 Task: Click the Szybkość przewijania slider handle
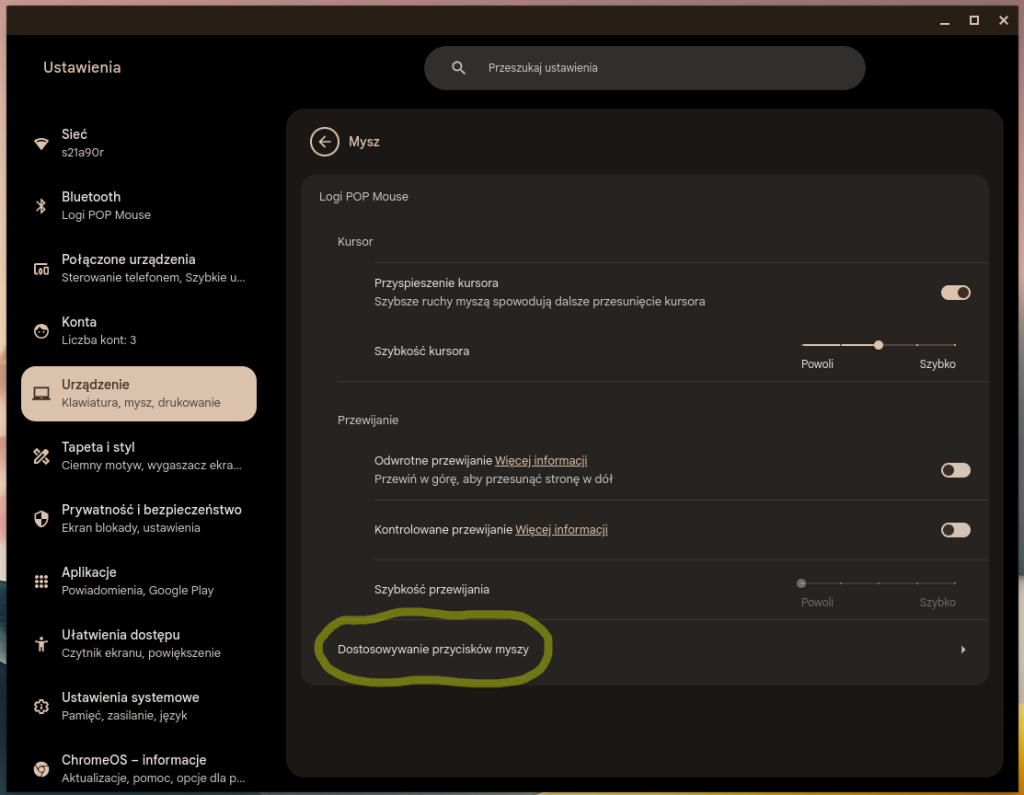(801, 583)
